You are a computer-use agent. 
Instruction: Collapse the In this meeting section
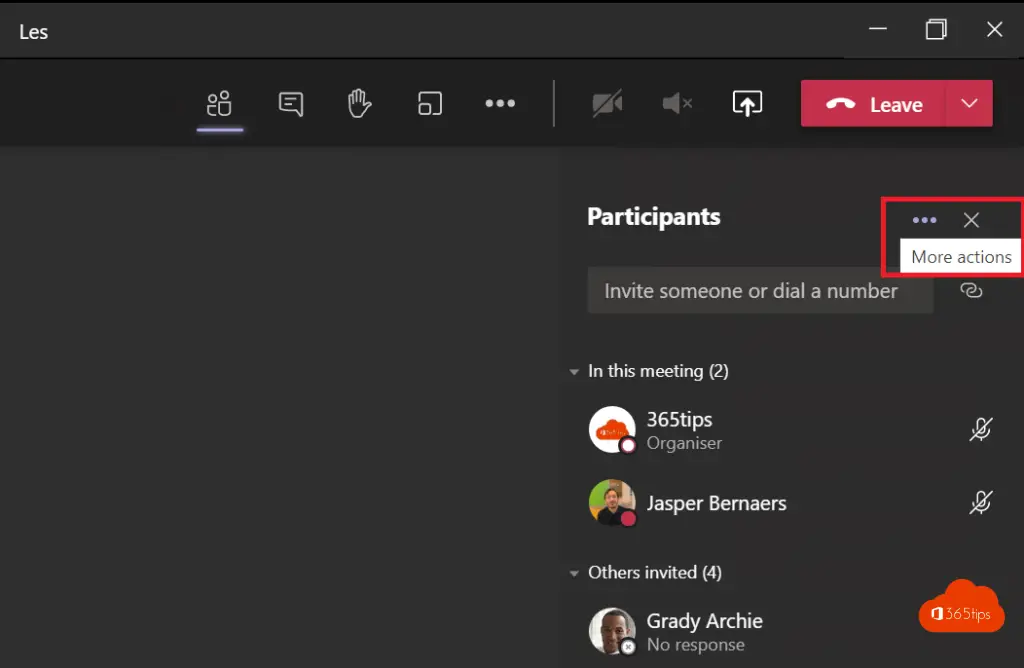574,372
